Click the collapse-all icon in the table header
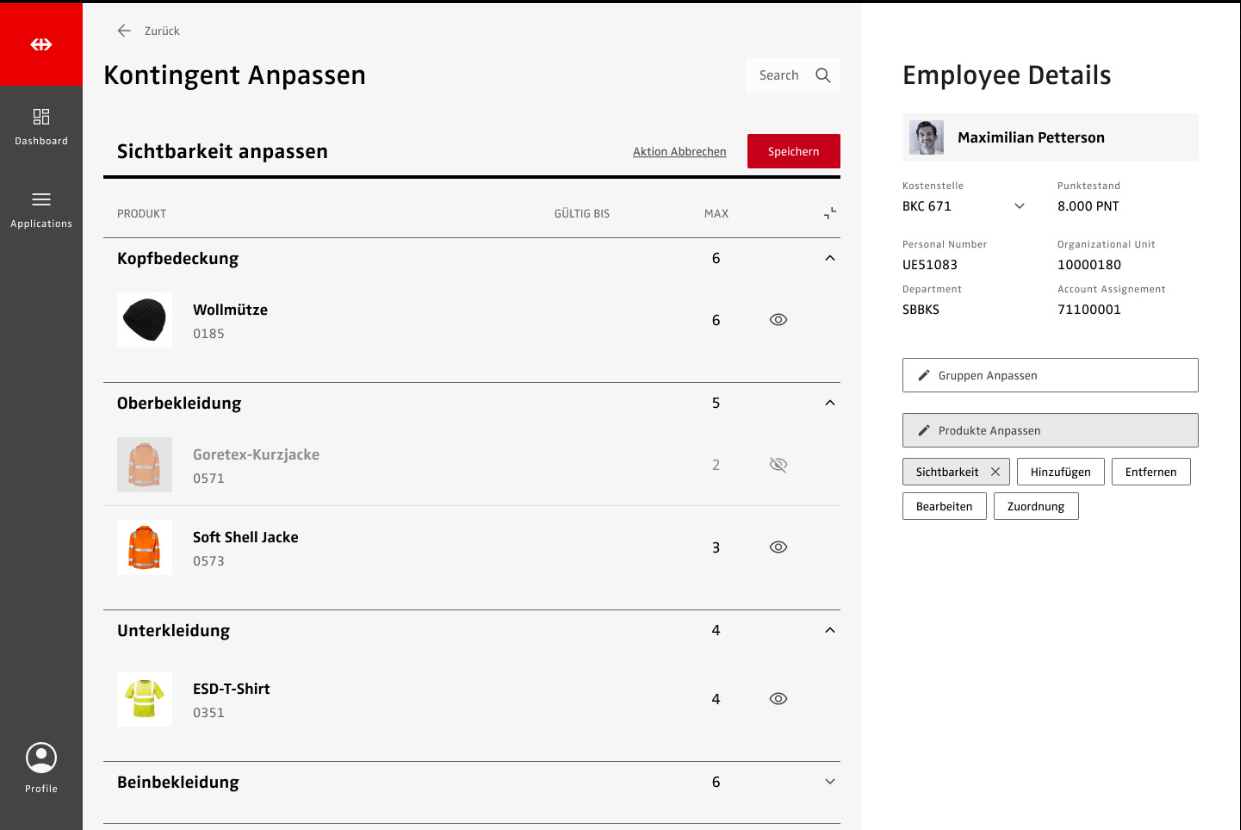 [829, 213]
